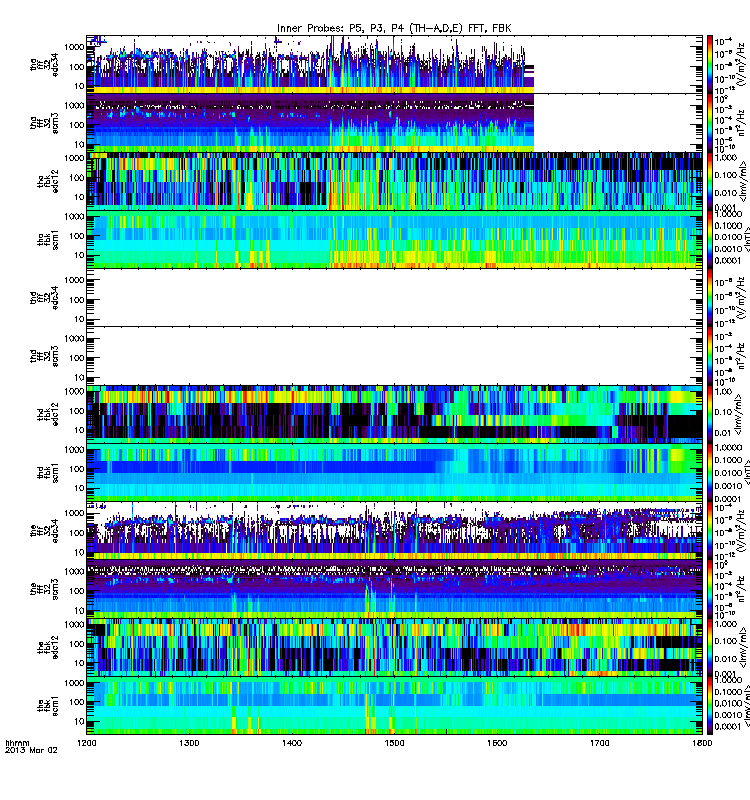Viewport: 750px width, 800px height.
Task: Click the color bar for the fbk scm1
Action: click(710, 706)
